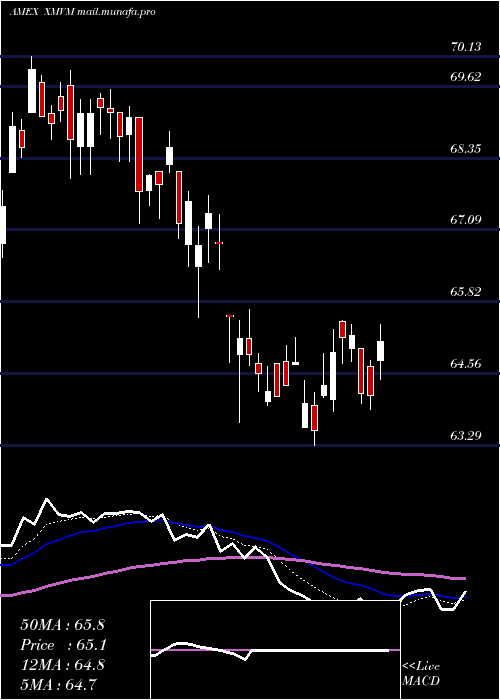Select the 65.82 price level label
500x700 pixels.
pos(466,292)
